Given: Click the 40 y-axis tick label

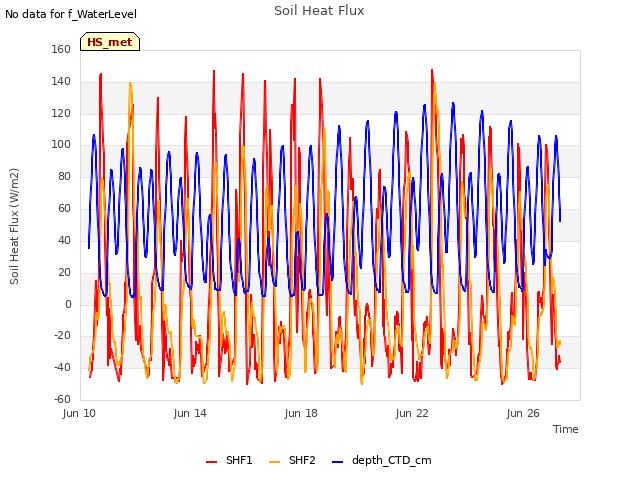Looking at the screenshot, I should [x=64, y=240].
